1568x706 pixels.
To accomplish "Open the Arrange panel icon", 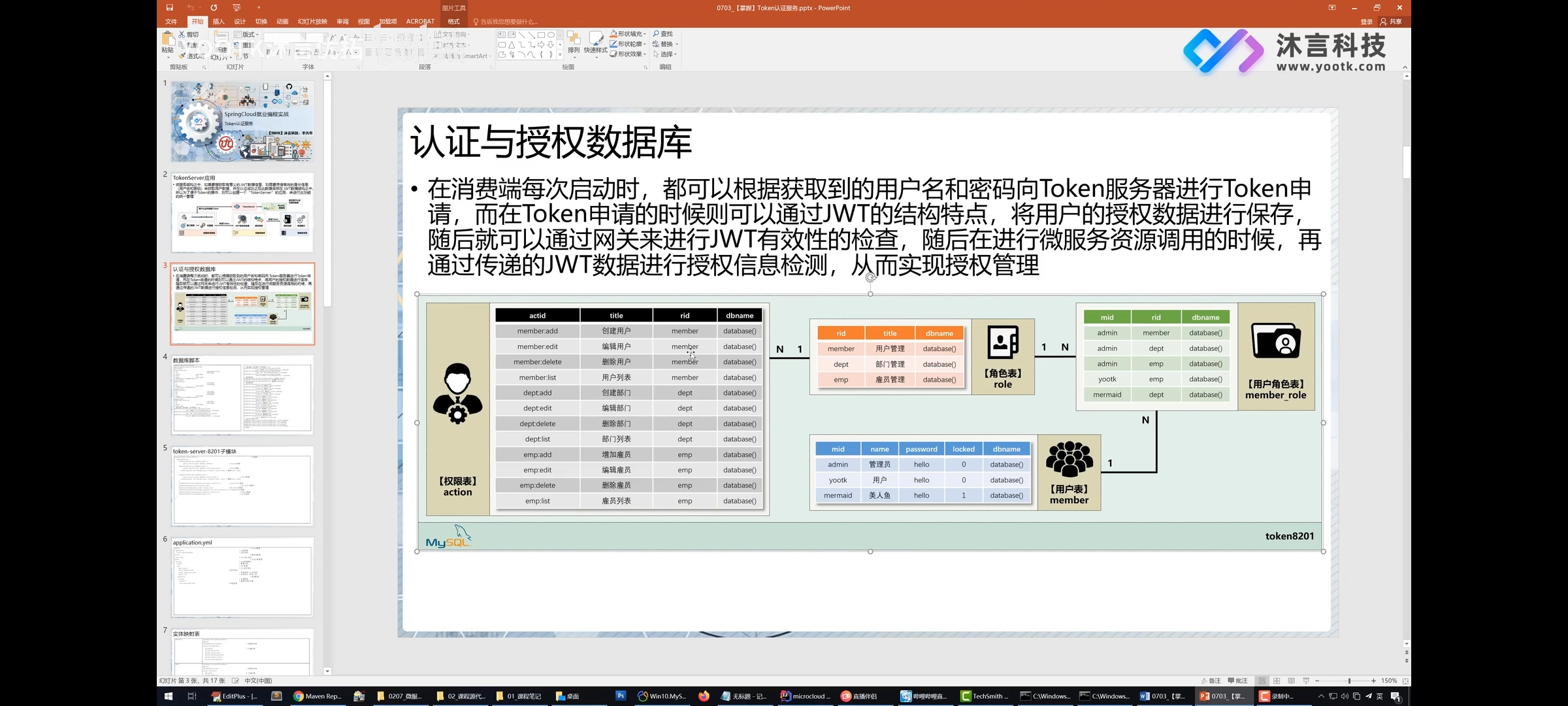I will click(573, 45).
